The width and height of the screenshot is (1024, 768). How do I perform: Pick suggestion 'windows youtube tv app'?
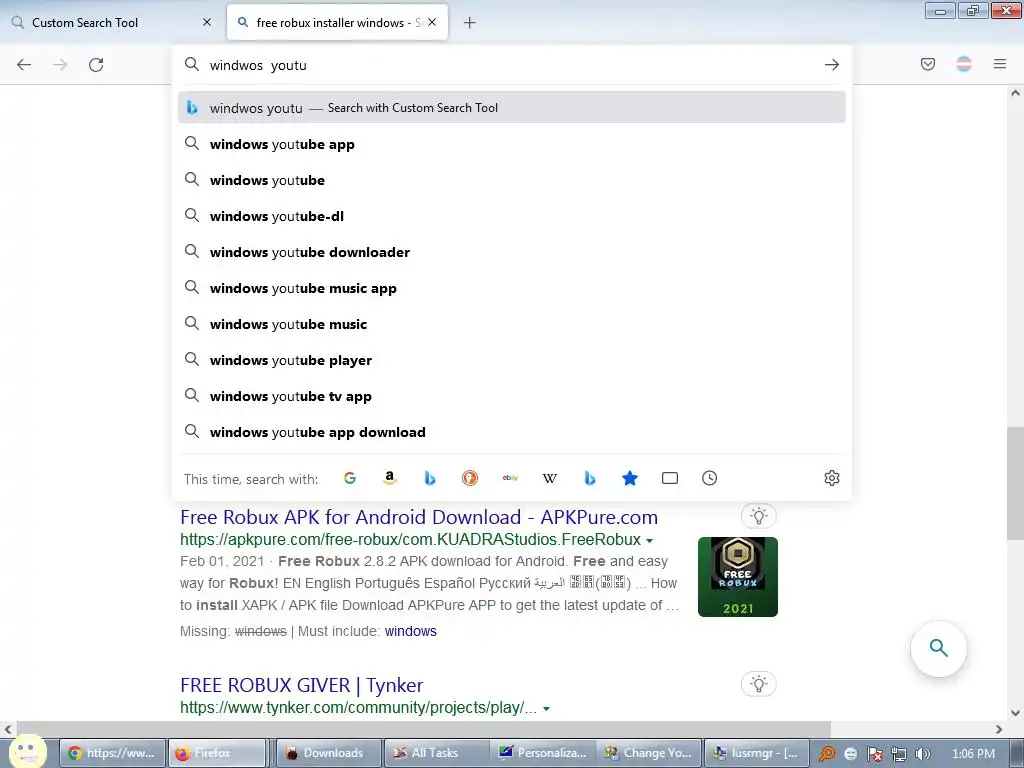pos(512,396)
